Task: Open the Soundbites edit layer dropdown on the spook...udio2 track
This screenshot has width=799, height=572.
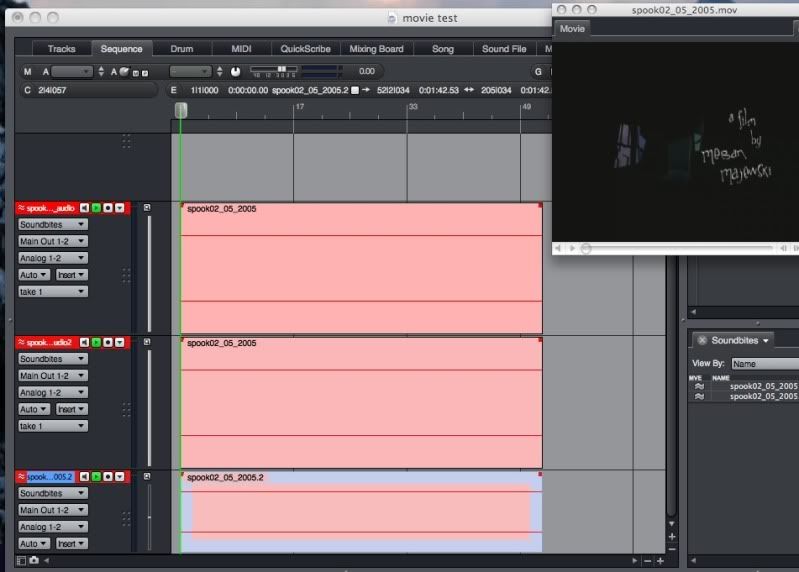Action: [52, 359]
